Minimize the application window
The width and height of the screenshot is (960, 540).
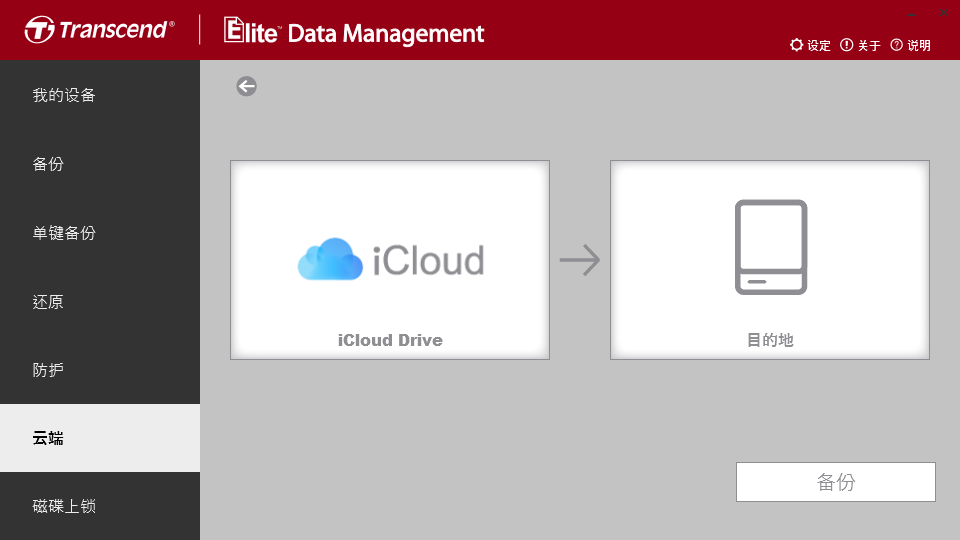tap(912, 13)
